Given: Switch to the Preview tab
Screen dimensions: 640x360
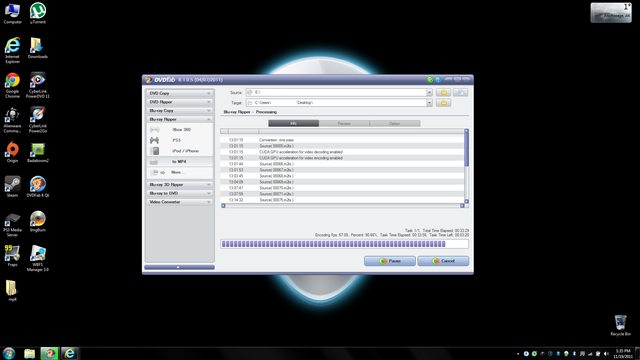Looking at the screenshot, I should pyautogui.click(x=344, y=123).
